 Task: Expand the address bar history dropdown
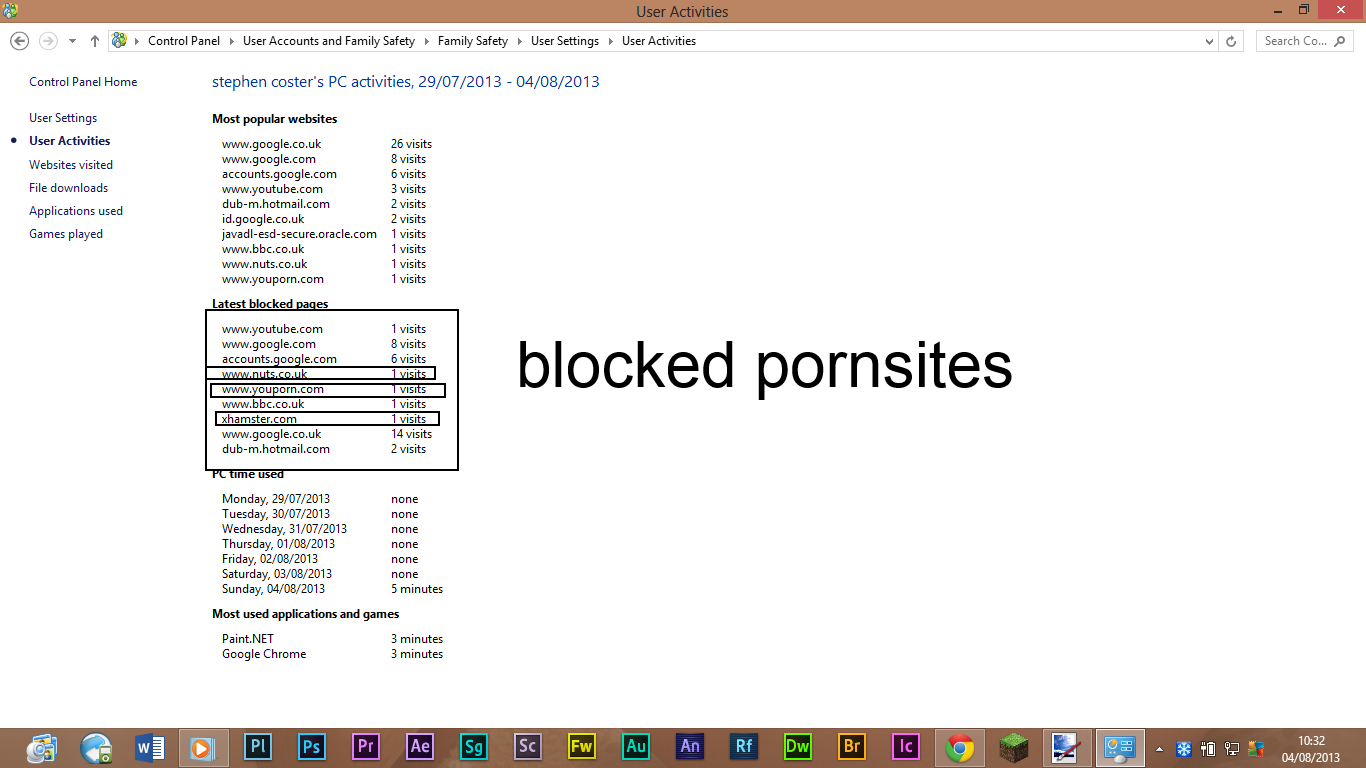(1210, 41)
